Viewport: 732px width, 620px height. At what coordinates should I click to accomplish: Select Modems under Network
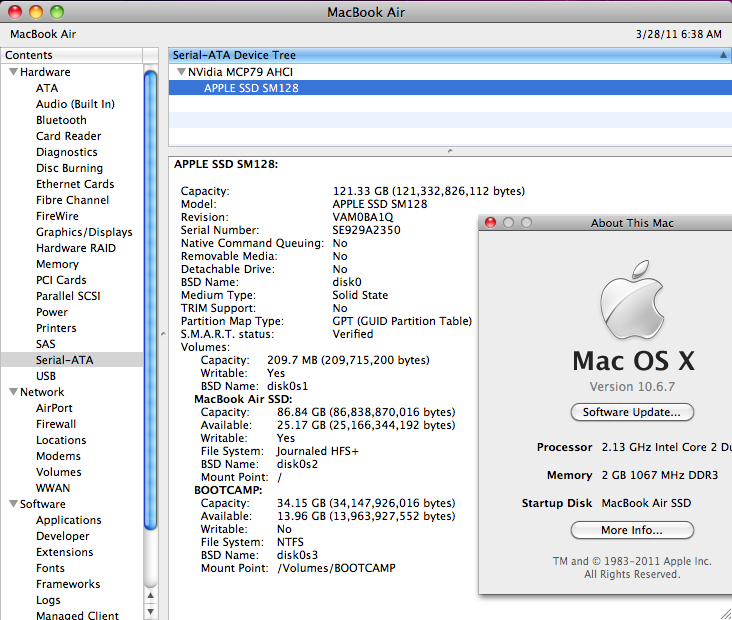[58, 456]
